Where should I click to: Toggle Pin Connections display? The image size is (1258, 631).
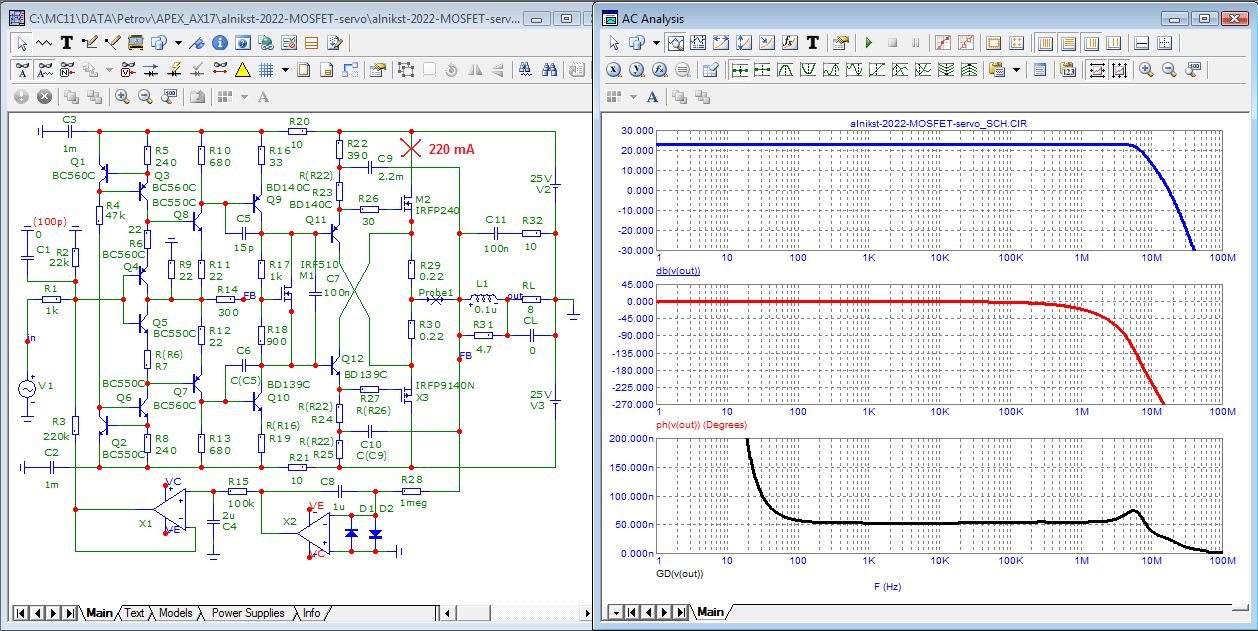[x=220, y=71]
